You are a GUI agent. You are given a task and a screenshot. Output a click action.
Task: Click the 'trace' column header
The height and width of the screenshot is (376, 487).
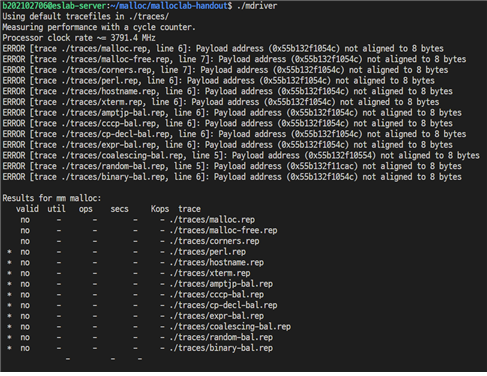pos(189,209)
